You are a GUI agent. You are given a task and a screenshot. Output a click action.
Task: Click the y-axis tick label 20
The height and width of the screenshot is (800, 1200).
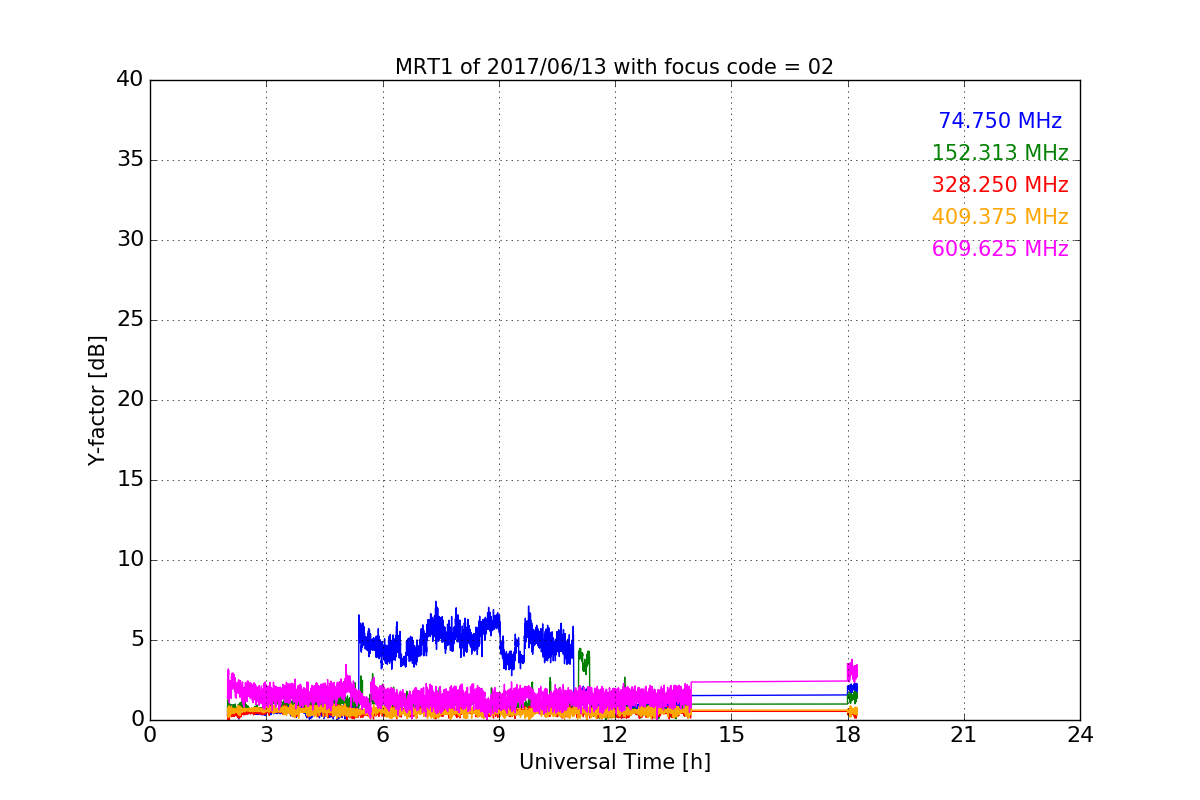click(129, 400)
